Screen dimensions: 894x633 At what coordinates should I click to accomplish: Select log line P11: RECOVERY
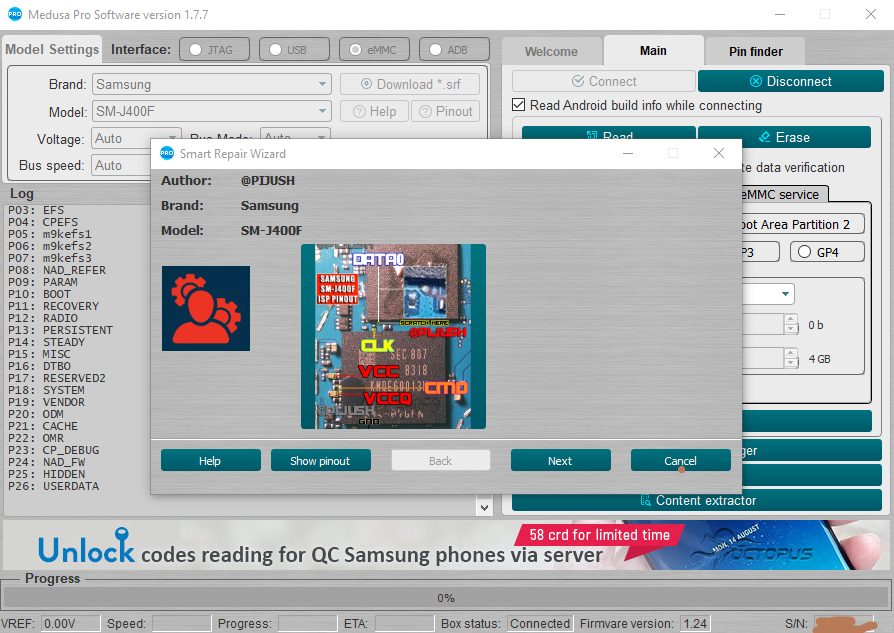(x=54, y=306)
